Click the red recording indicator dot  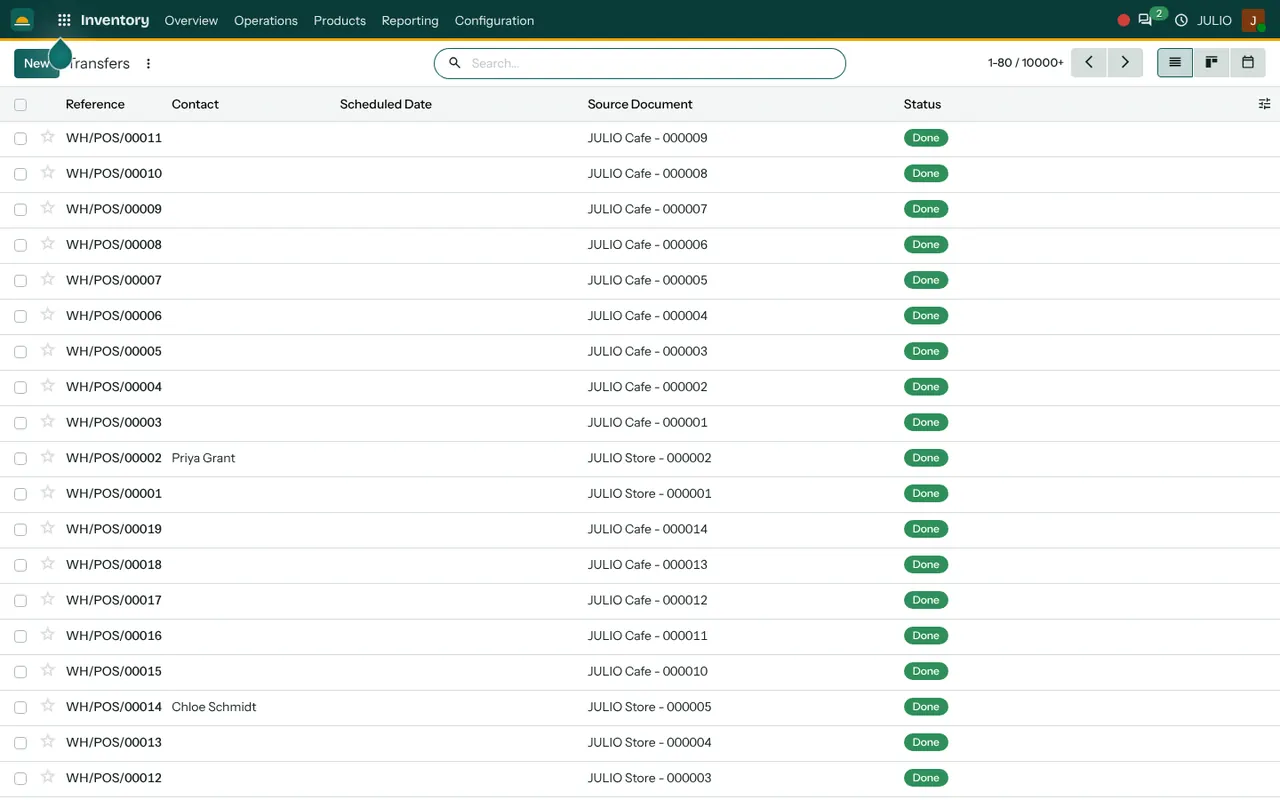click(x=1124, y=20)
